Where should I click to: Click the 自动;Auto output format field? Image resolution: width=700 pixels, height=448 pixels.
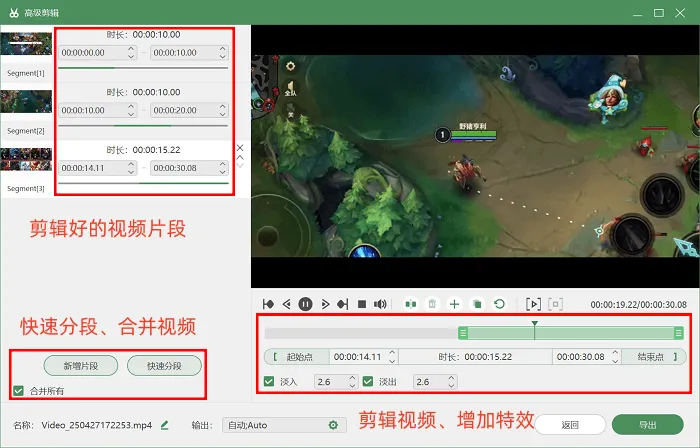point(284,425)
